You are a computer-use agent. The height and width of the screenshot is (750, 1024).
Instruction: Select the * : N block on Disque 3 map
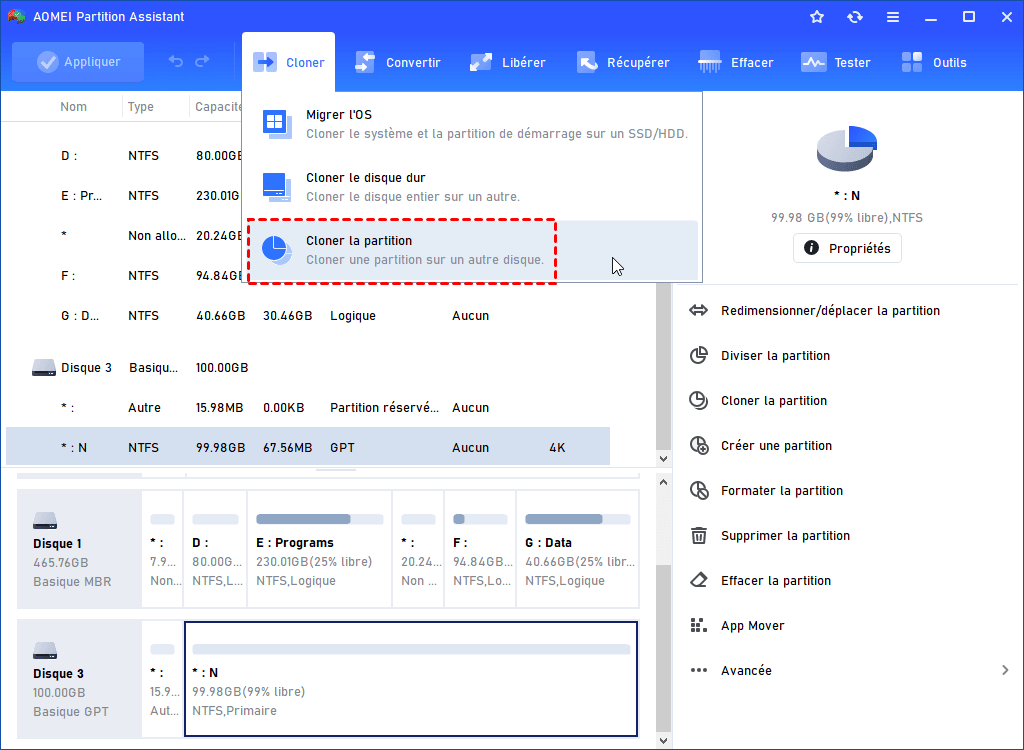click(411, 679)
